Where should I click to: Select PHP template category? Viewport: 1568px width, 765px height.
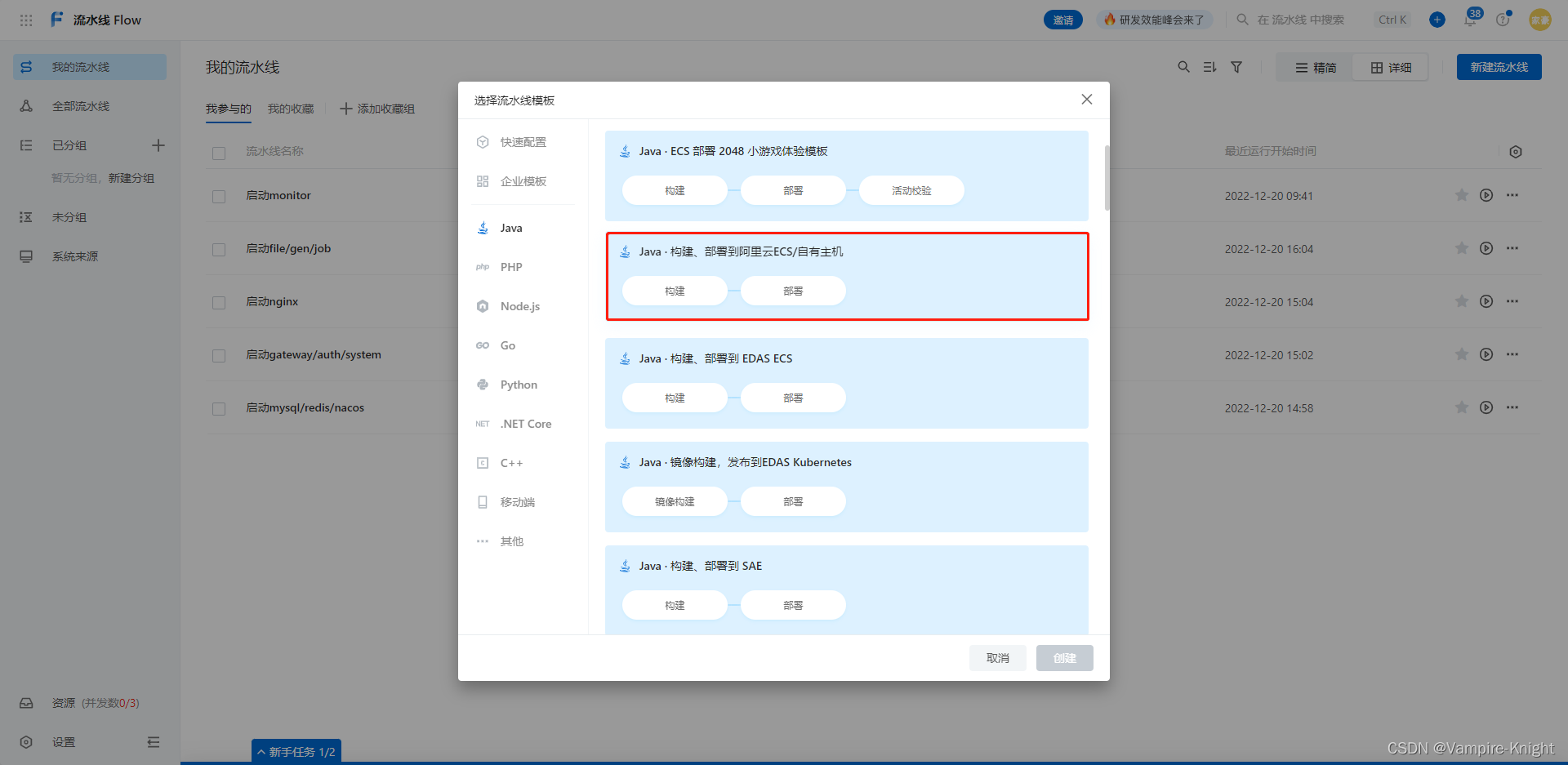[523, 267]
